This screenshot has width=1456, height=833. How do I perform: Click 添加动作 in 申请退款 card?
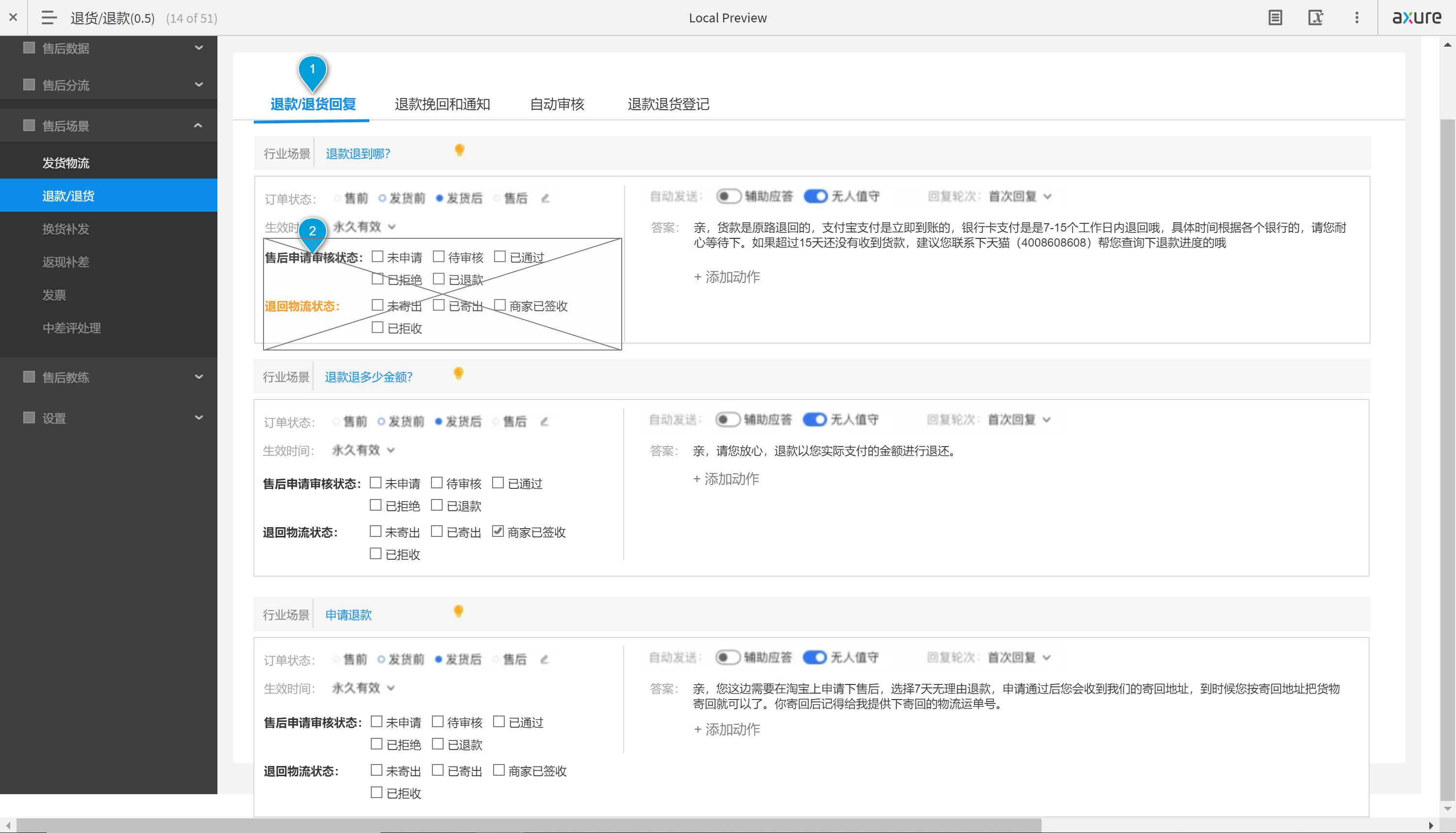[726, 730]
